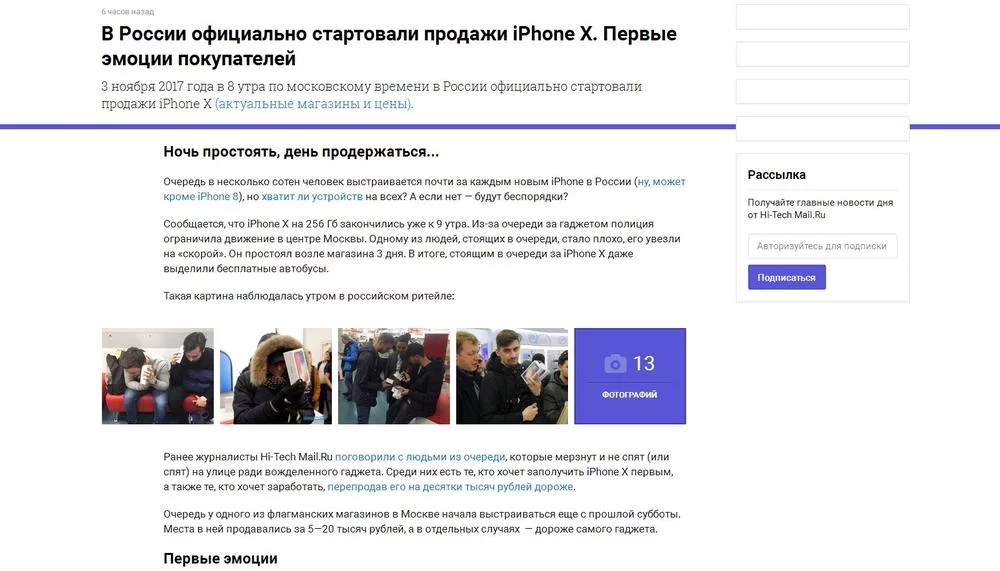Open third thumbnail of people in store
Screen dimensions: 1000x571
(x=393, y=376)
